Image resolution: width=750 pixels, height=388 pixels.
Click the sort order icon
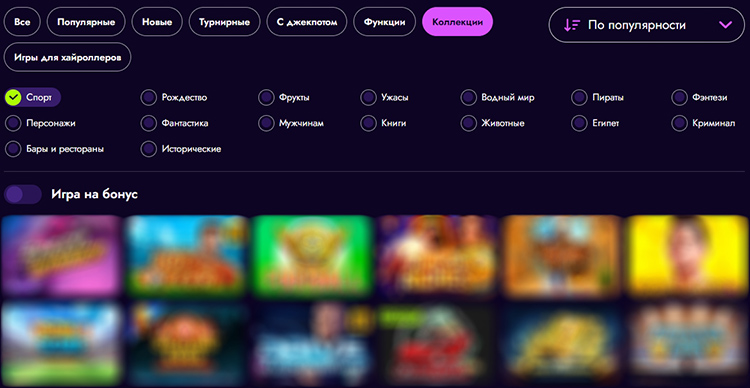click(x=572, y=25)
